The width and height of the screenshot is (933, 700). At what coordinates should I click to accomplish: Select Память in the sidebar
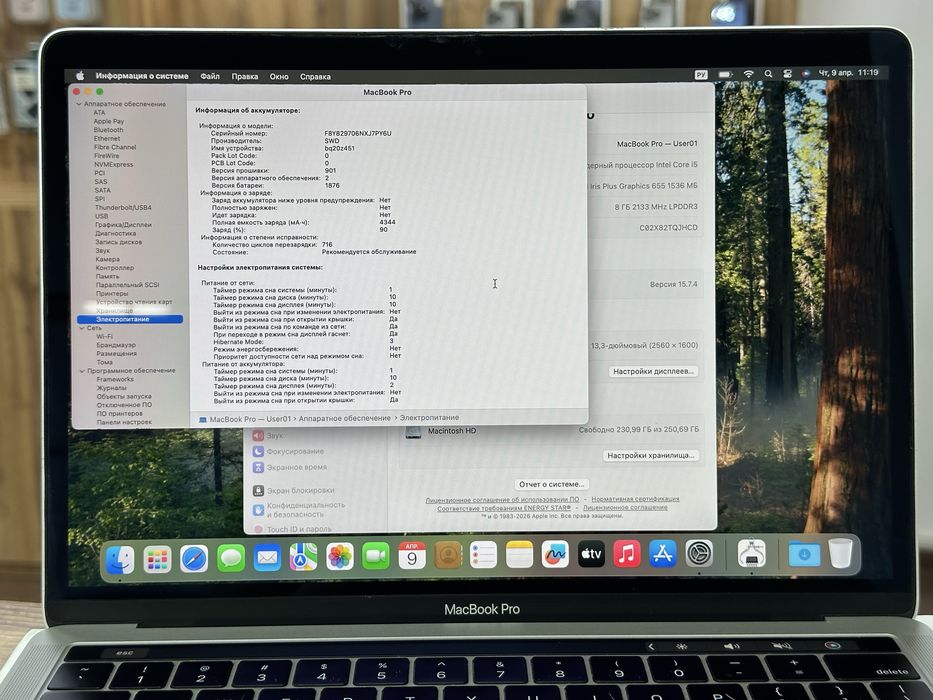click(107, 276)
